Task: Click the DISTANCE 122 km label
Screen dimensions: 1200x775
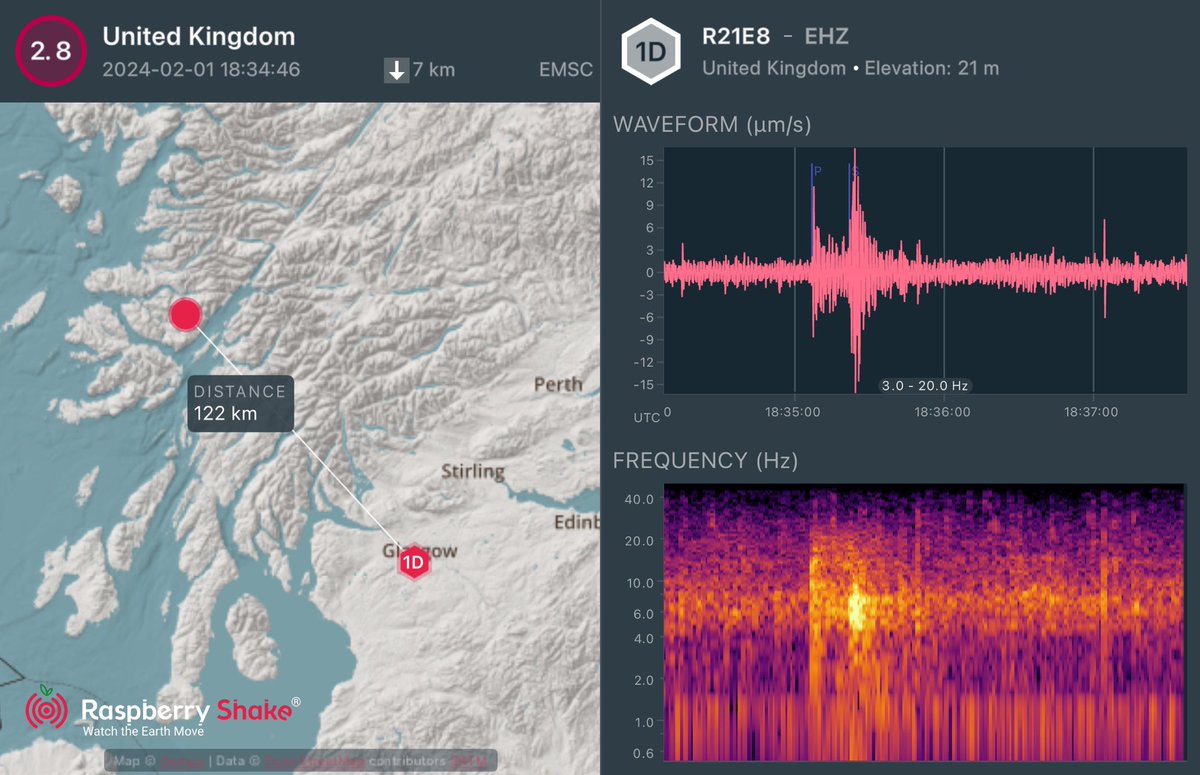Action: pyautogui.click(x=240, y=403)
